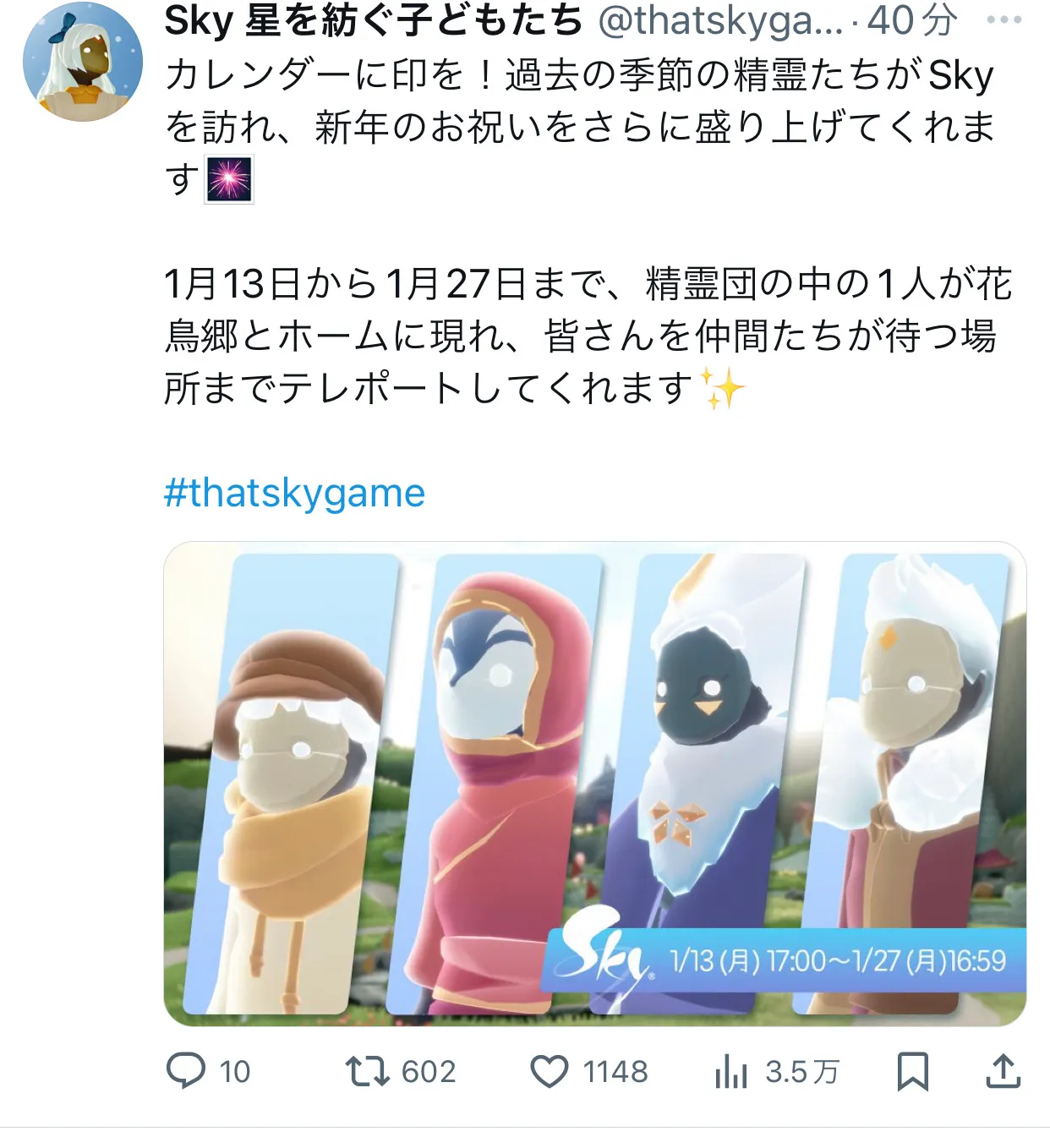Like the tweet with heart icon

[x=550, y=1071]
